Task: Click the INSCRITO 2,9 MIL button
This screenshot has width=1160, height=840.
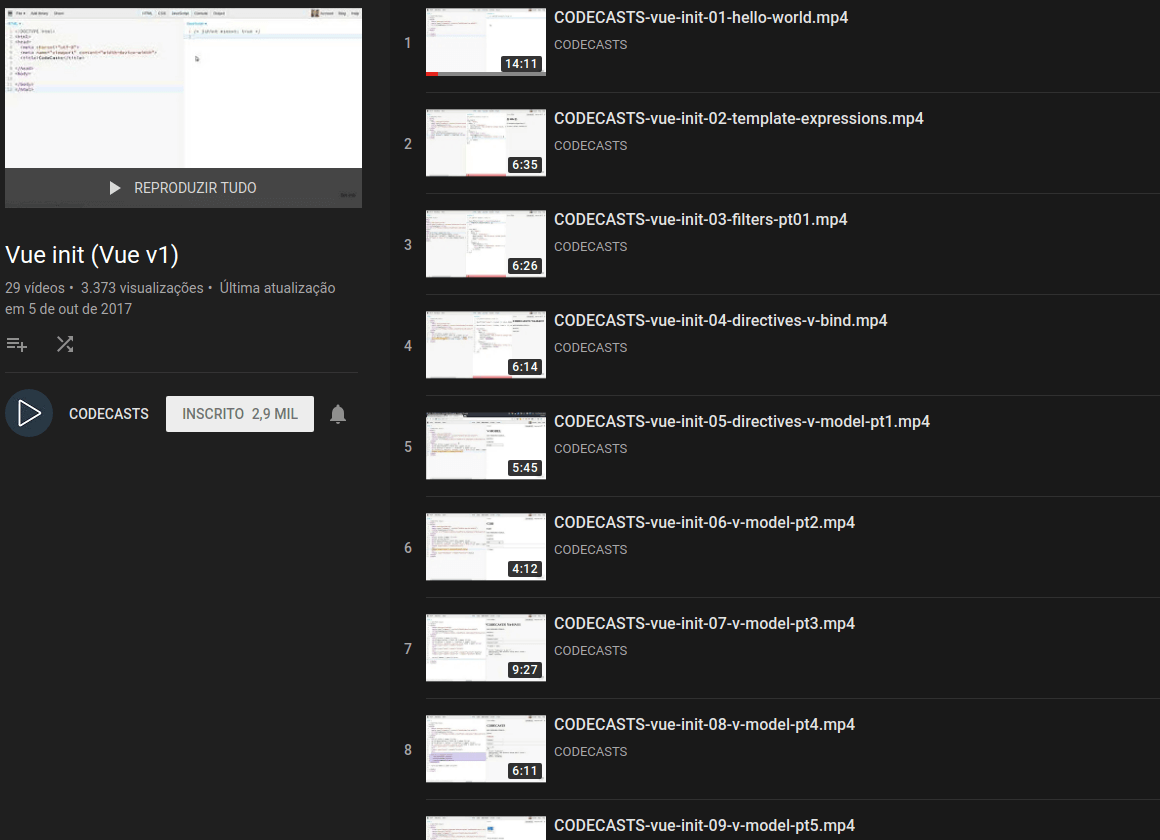Action: pyautogui.click(x=240, y=414)
